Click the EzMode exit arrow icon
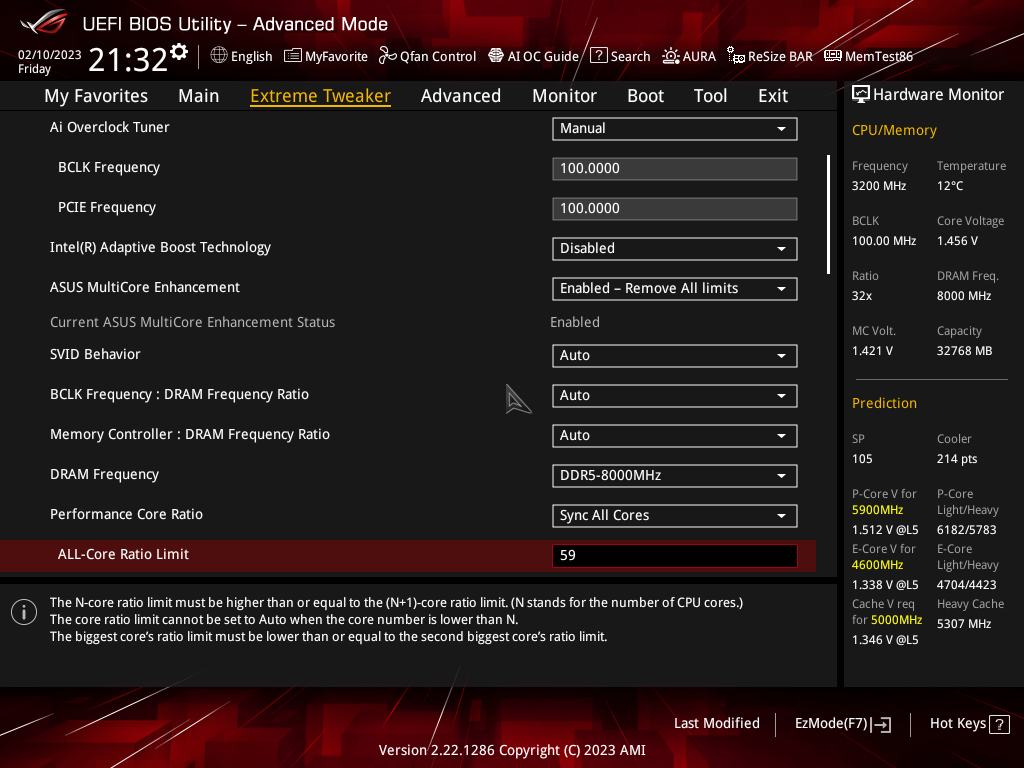 tap(881, 724)
